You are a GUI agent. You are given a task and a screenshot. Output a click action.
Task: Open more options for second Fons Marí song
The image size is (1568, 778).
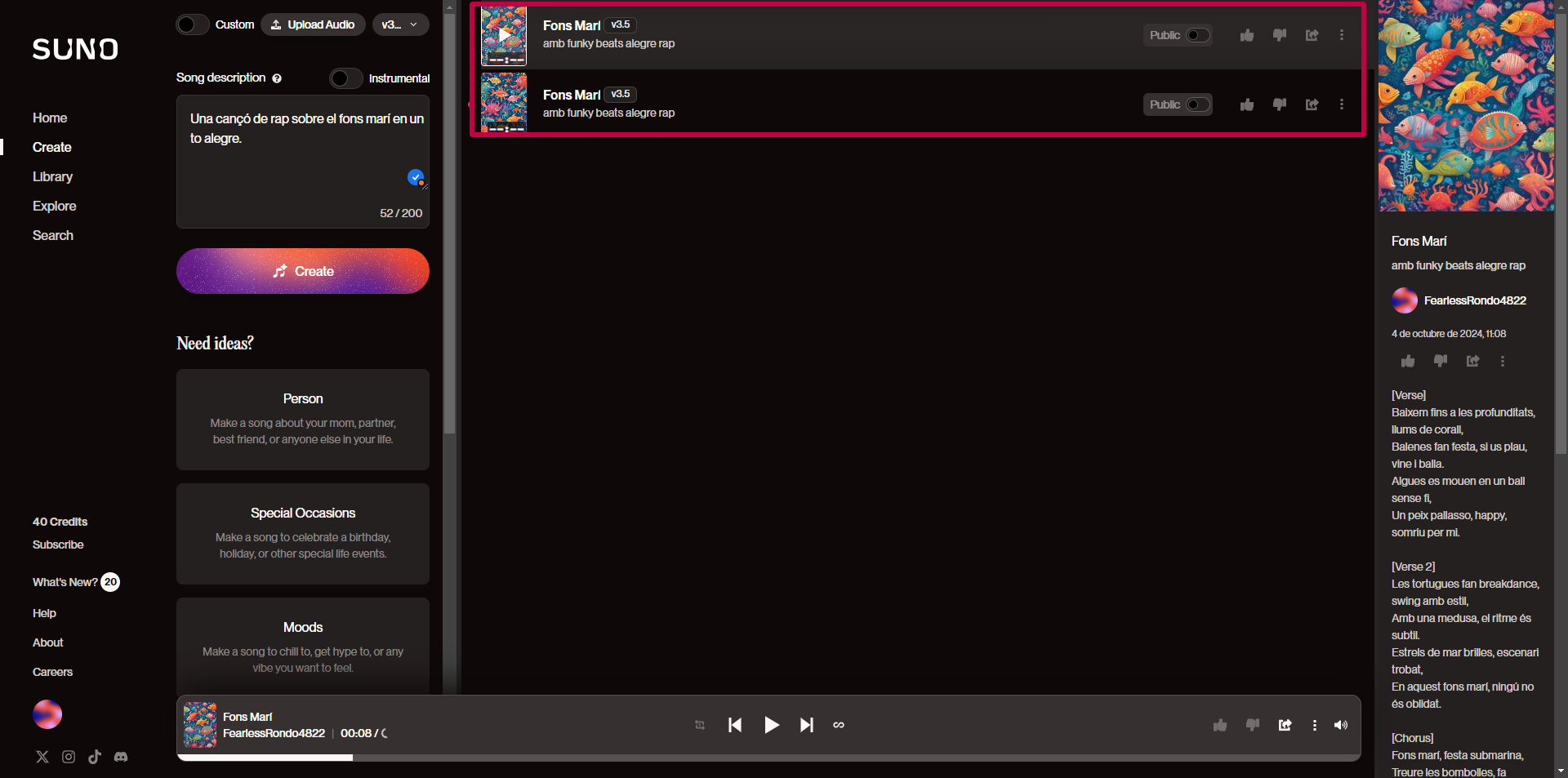tap(1341, 104)
